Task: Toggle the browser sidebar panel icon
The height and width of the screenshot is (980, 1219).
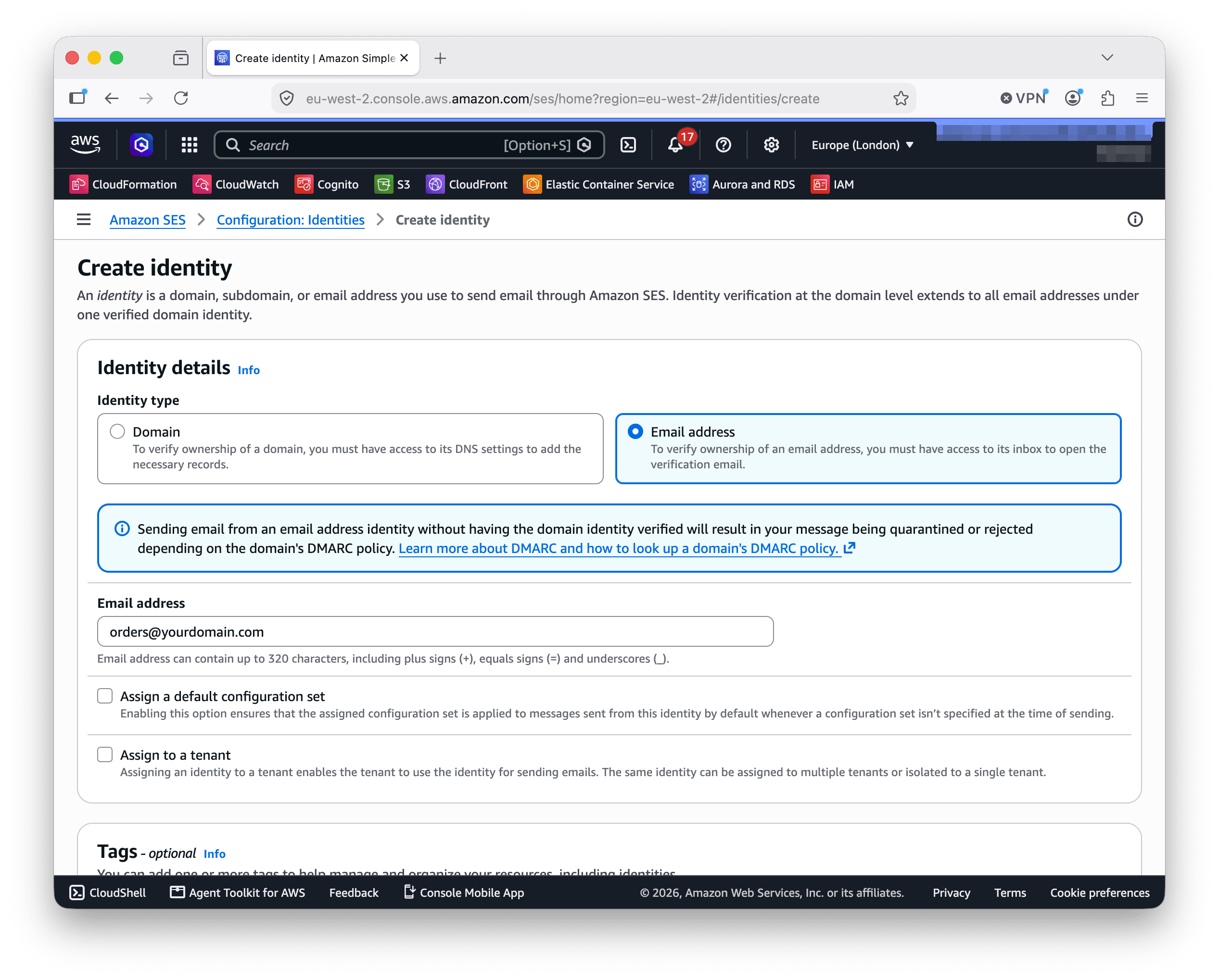Action: pyautogui.click(x=78, y=99)
